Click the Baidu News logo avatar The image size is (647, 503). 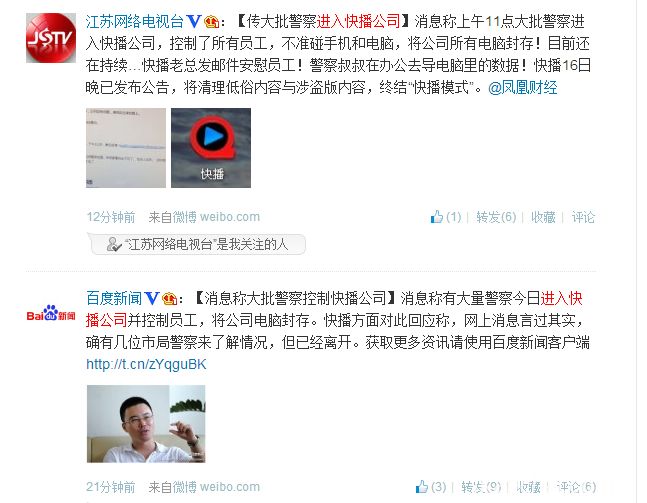[x=51, y=313]
